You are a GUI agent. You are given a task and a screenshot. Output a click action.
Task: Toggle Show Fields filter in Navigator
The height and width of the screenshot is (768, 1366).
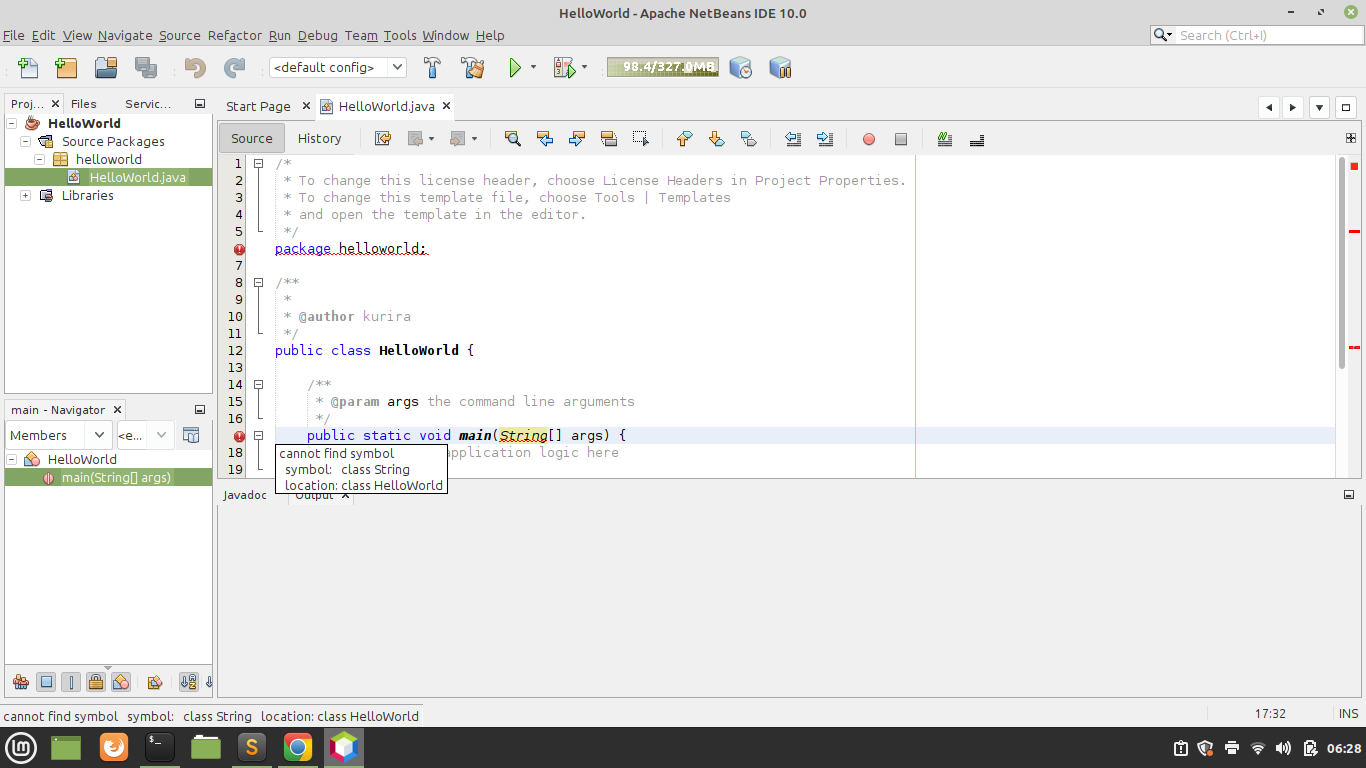click(x=46, y=682)
